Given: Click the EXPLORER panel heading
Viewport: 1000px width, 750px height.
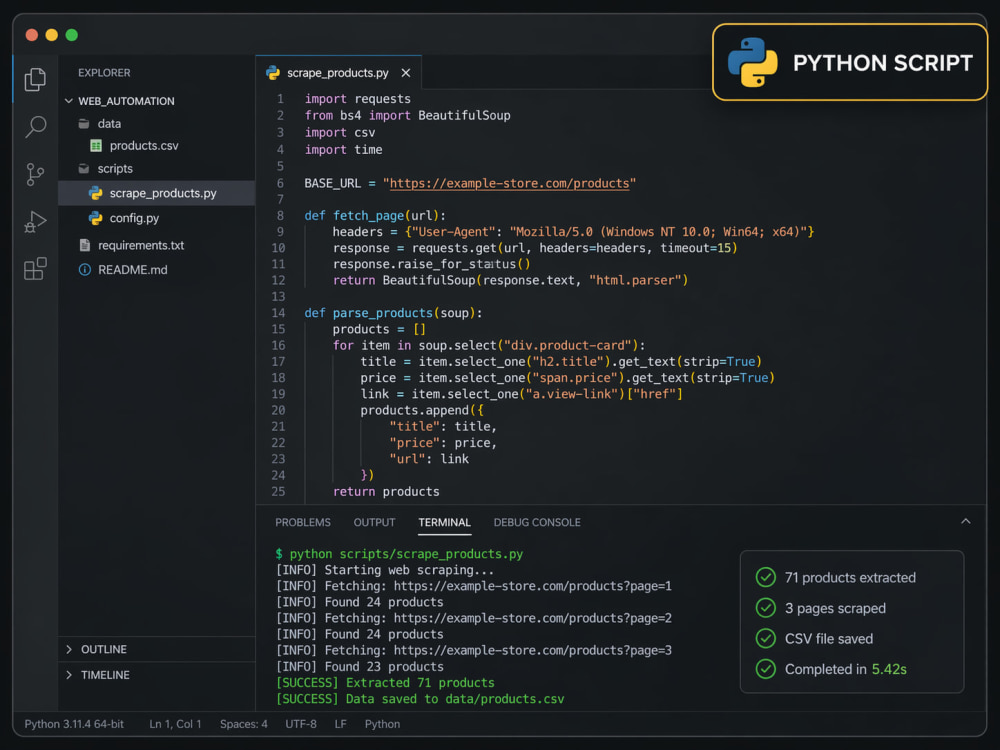Looking at the screenshot, I should click(x=104, y=73).
